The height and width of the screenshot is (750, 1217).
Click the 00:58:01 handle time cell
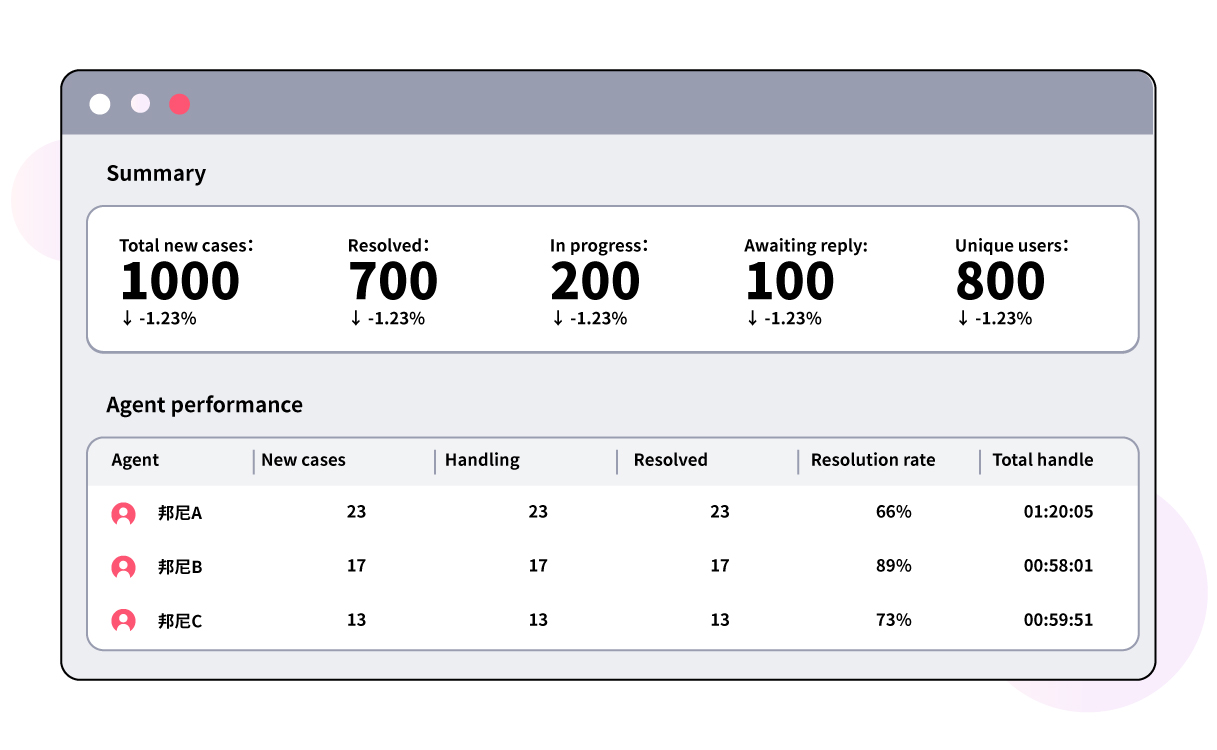1058,566
